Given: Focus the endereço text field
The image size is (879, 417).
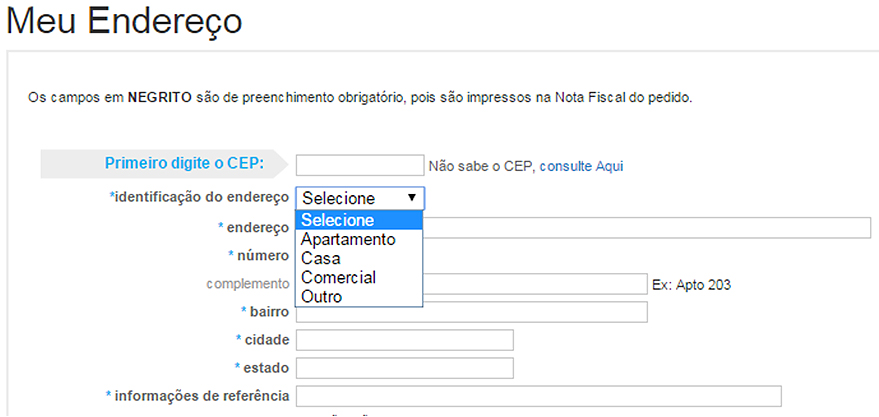Looking at the screenshot, I should pos(648,227).
